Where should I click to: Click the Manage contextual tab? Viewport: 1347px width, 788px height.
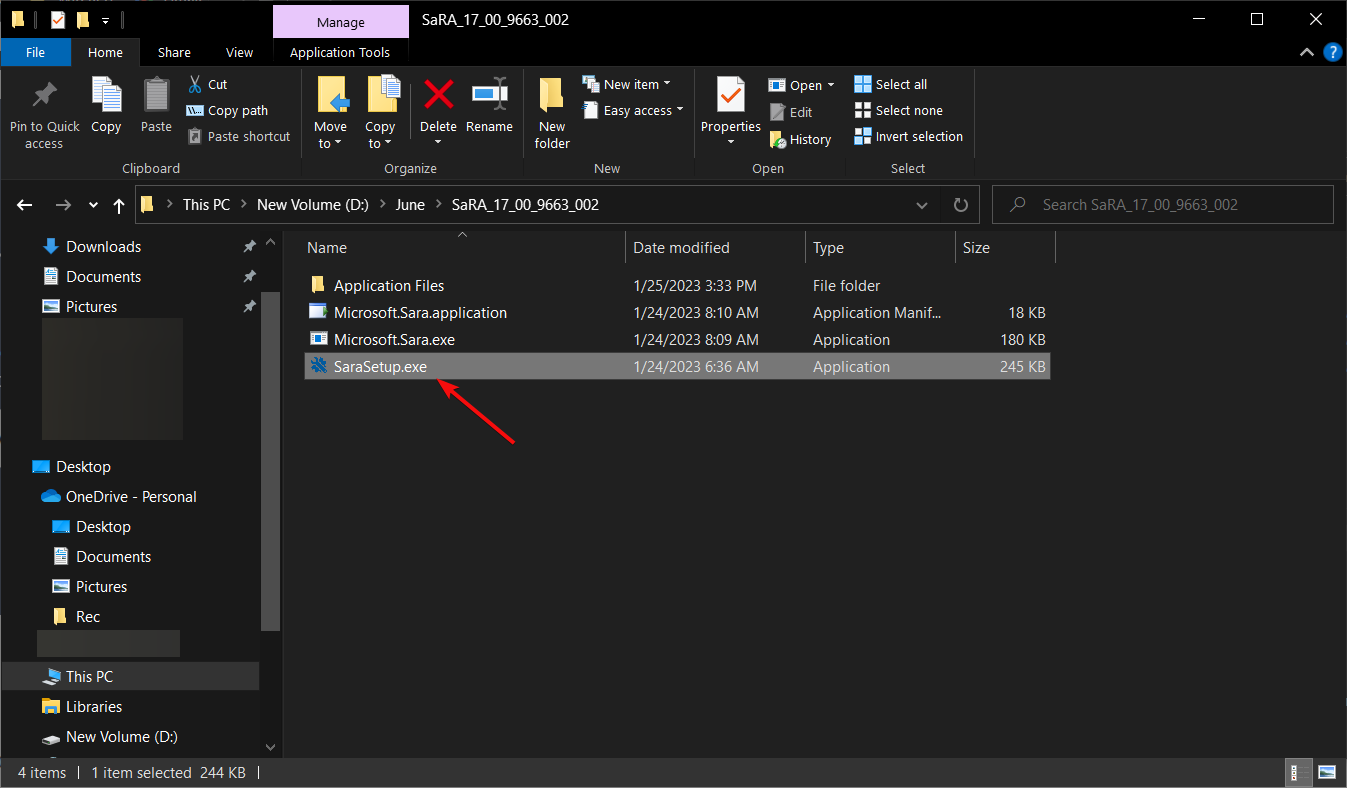pos(340,21)
